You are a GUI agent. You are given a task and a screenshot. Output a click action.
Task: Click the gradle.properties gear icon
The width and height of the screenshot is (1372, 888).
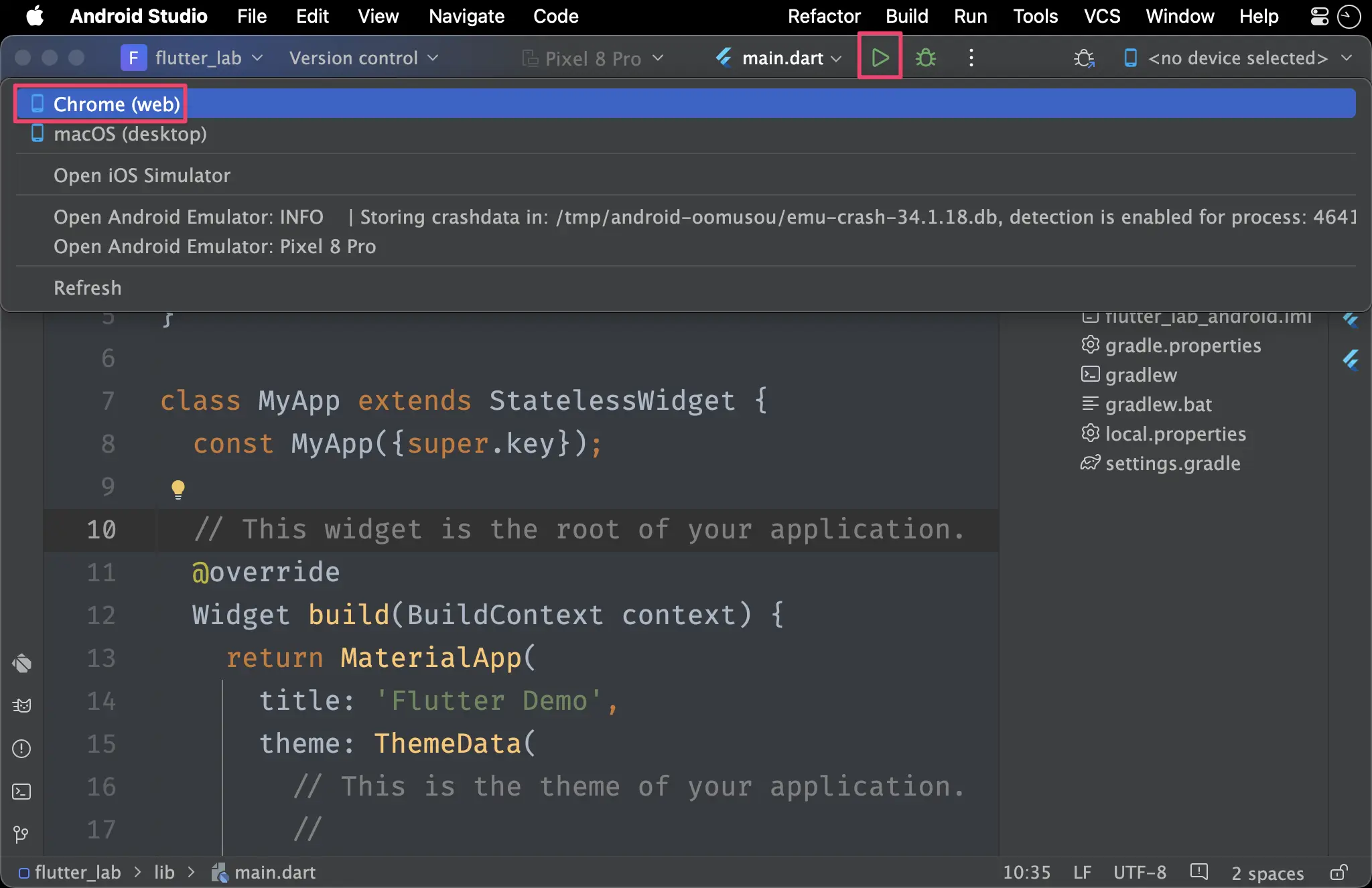click(1090, 345)
